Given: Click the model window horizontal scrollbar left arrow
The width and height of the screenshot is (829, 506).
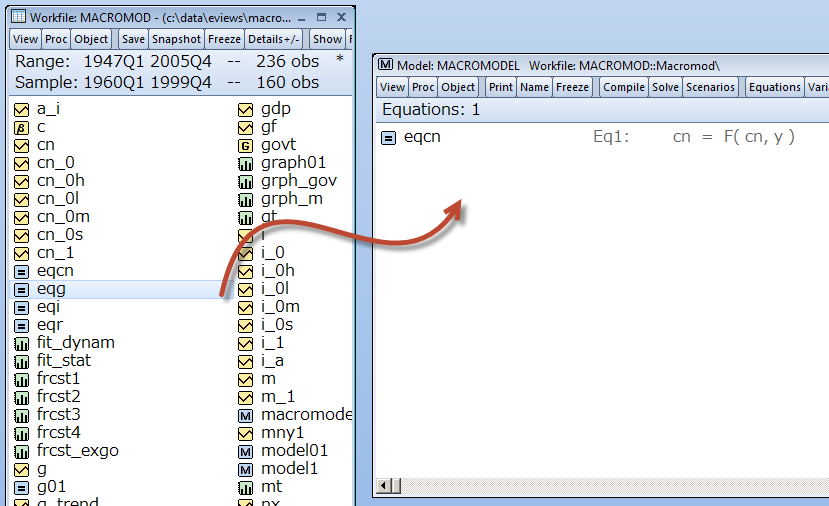Looking at the screenshot, I should point(382,486).
